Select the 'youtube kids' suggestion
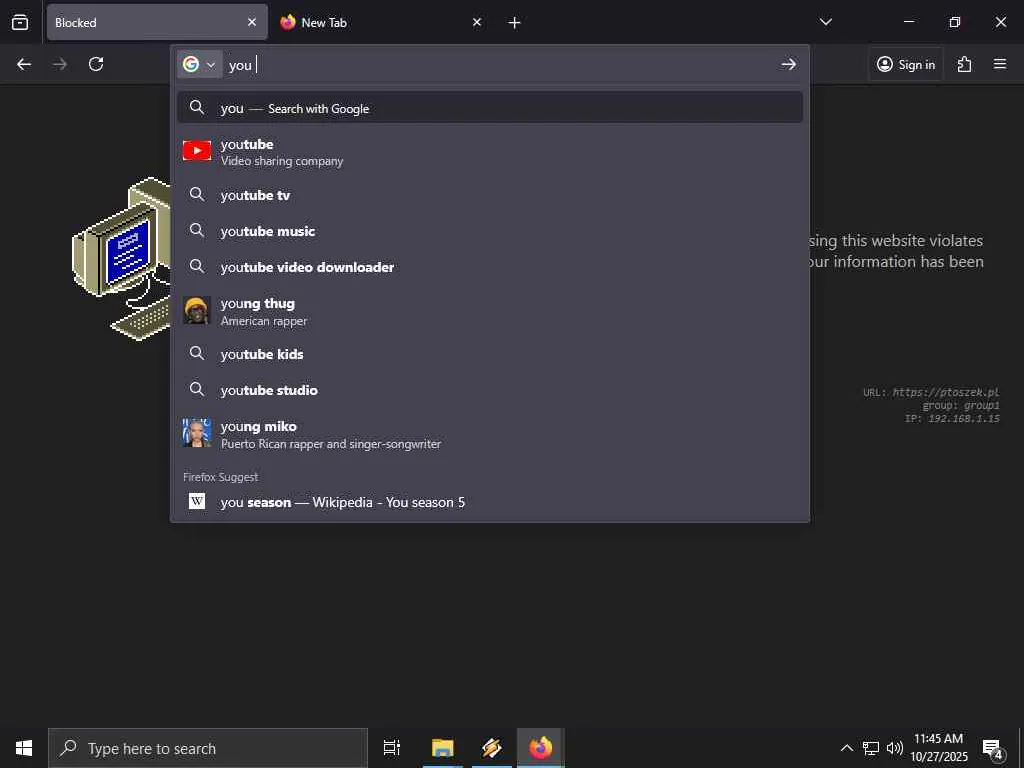 (490, 354)
